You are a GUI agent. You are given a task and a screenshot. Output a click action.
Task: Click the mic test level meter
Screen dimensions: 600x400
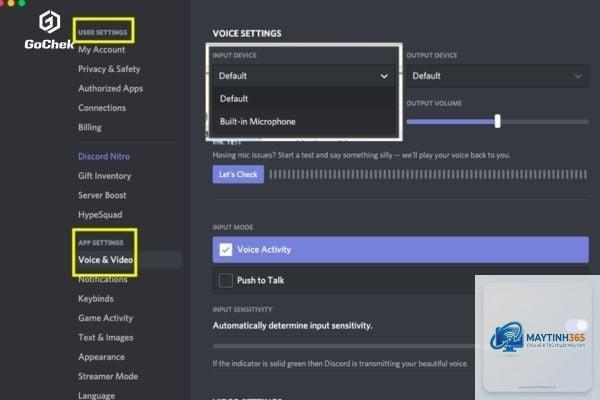428,175
